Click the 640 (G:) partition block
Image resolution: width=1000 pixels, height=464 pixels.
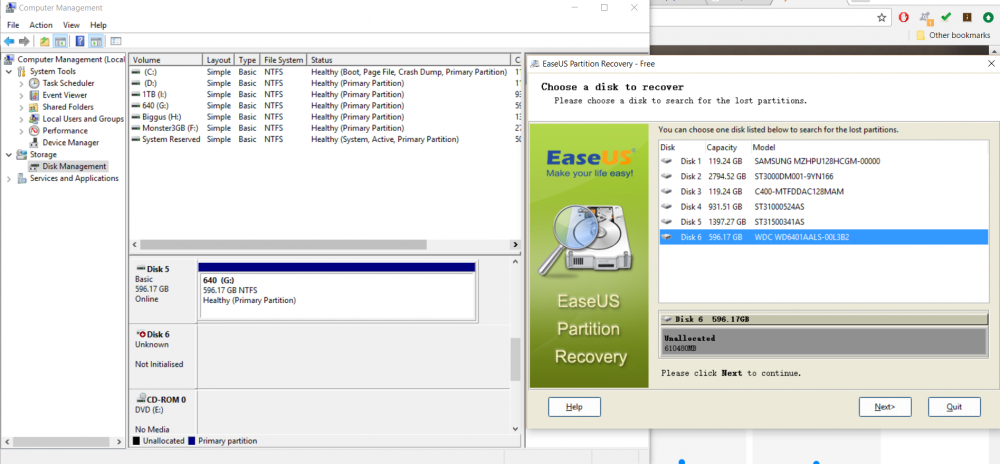337,291
